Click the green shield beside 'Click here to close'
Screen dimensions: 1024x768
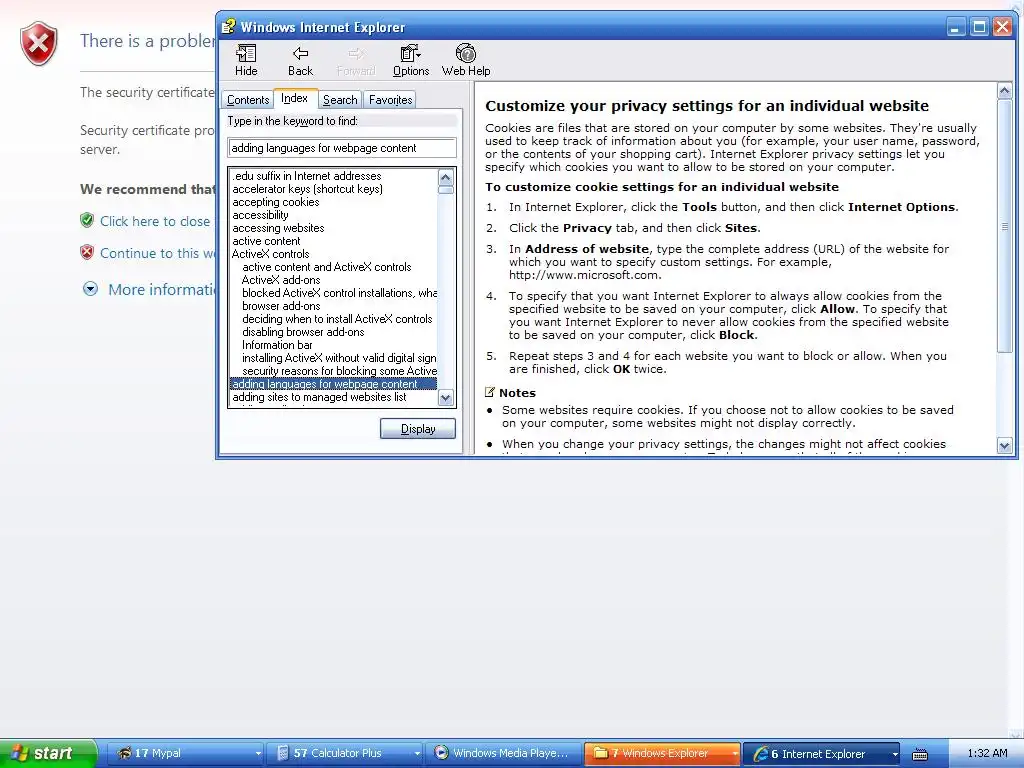coord(87,220)
